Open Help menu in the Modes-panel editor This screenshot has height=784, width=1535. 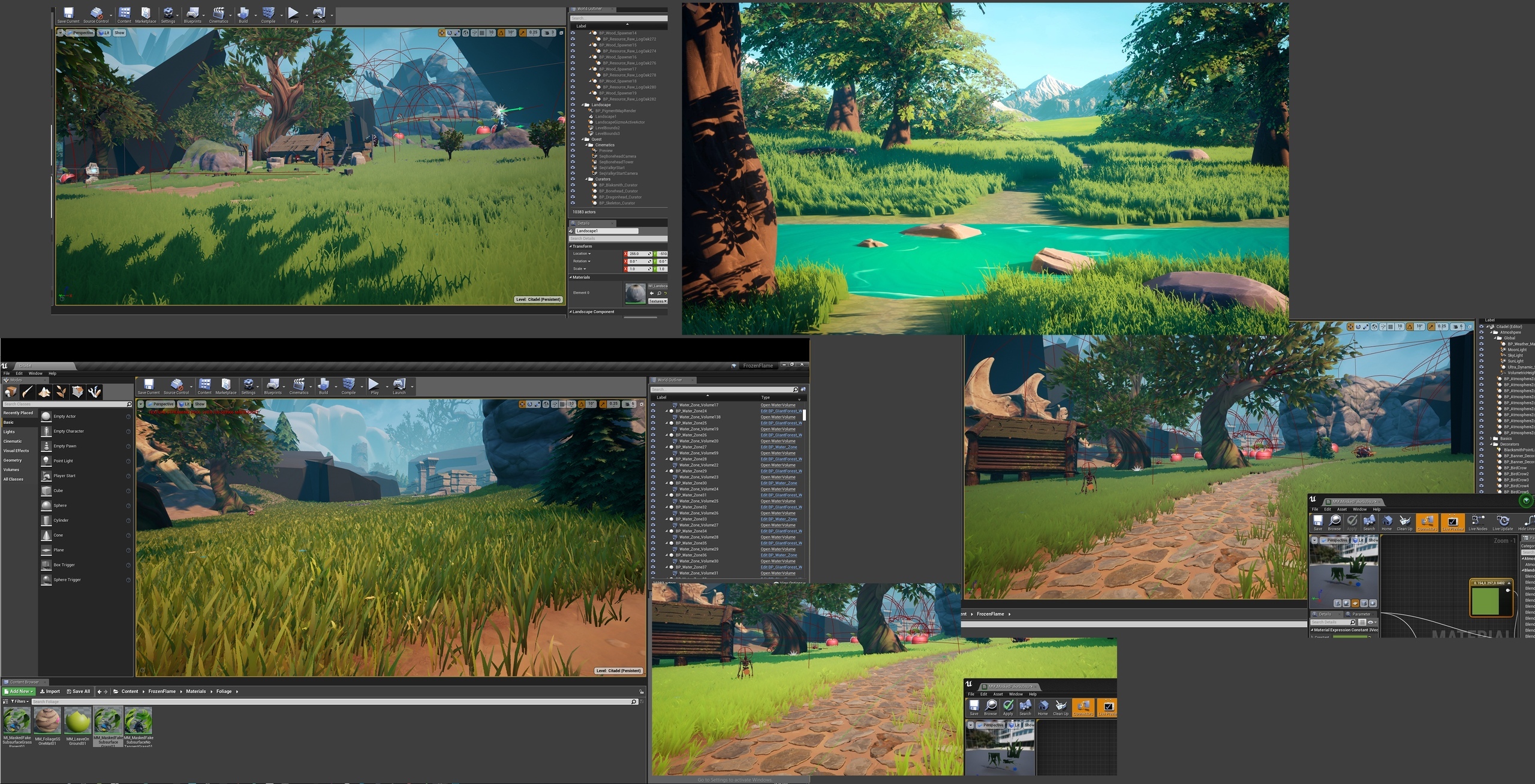[52, 373]
